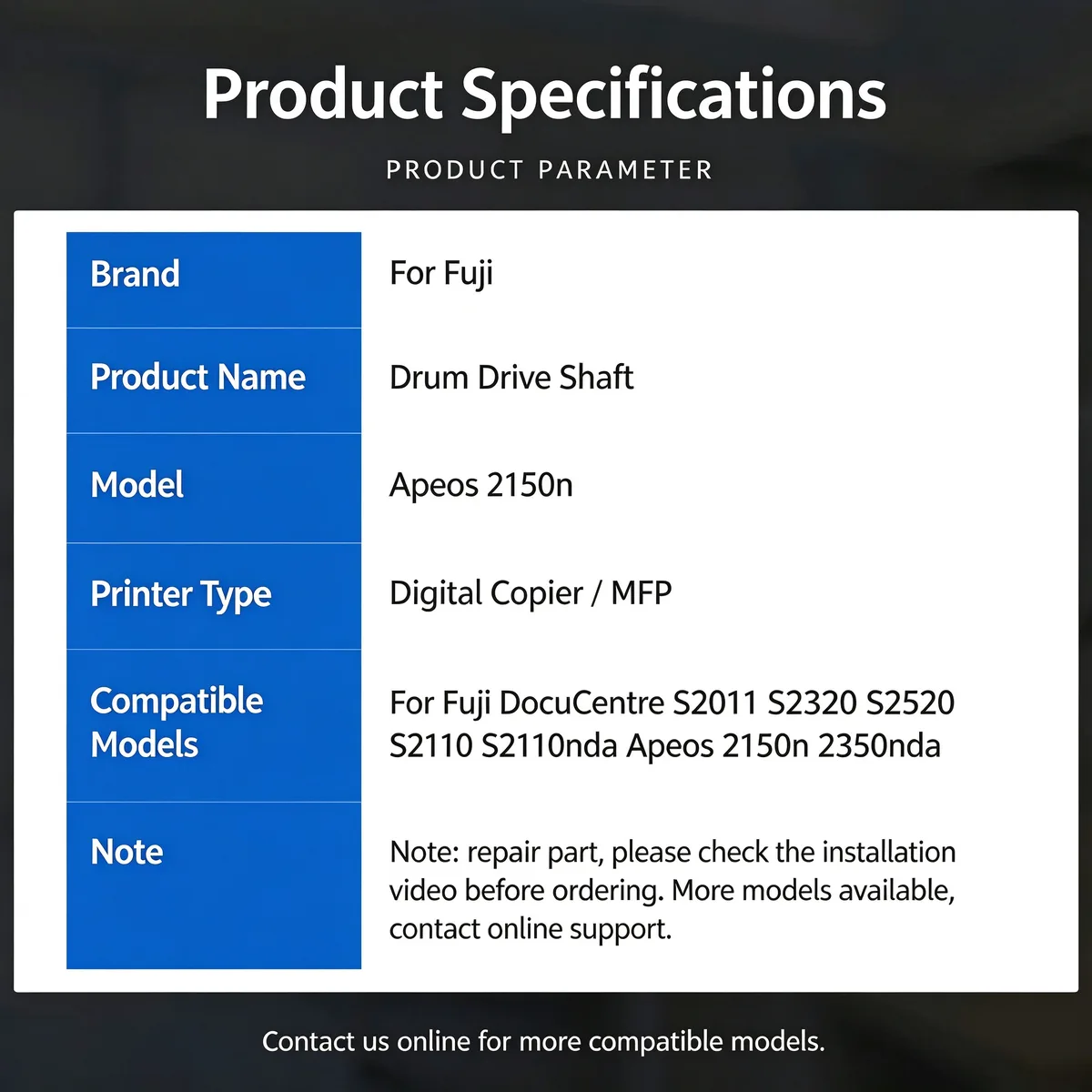Select the 'S2110 S2110nda Apeos 2150n 2350nda' line
The width and height of the screenshot is (1092, 1092).
click(x=665, y=746)
